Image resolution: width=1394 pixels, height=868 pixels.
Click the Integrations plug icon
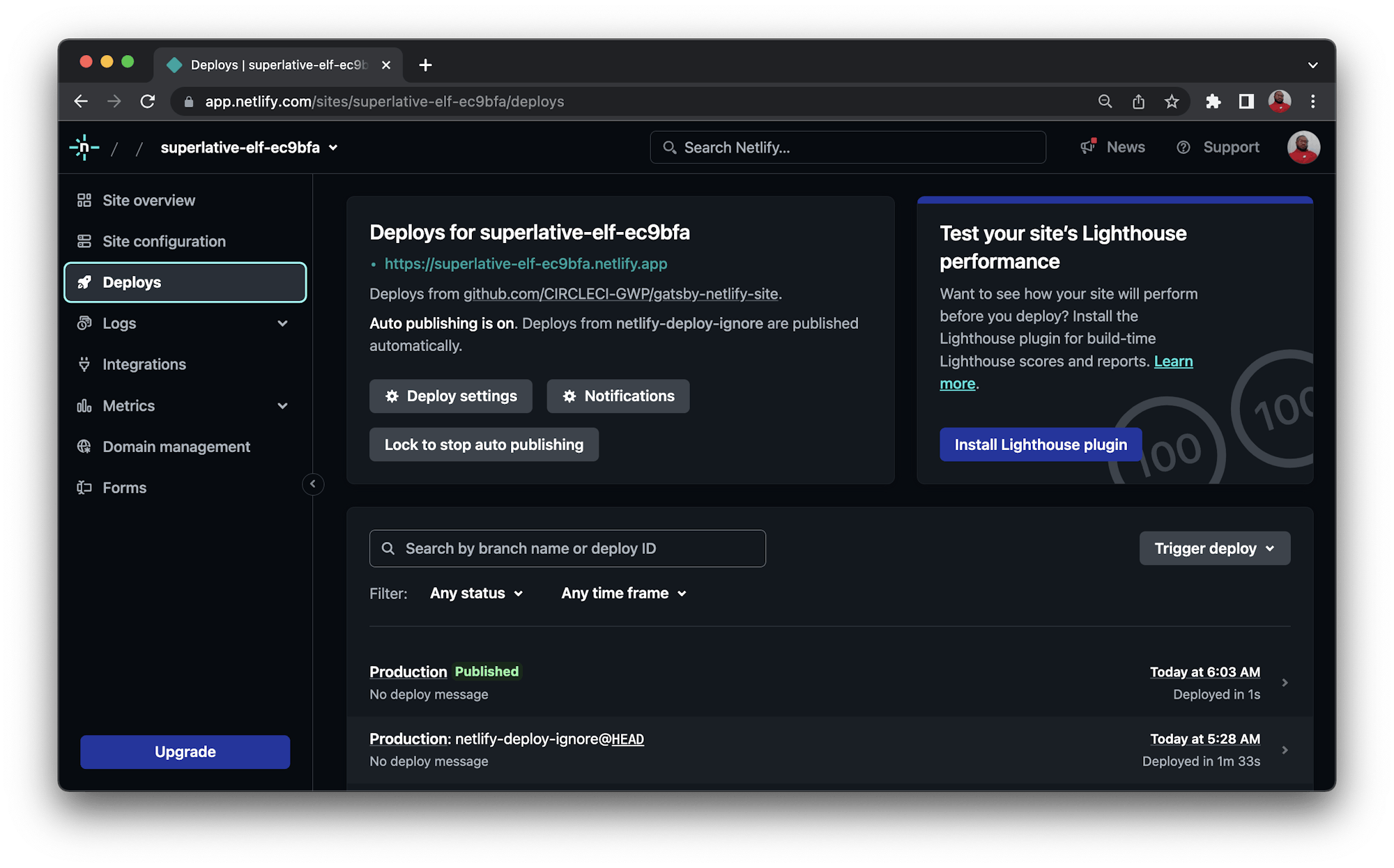tap(84, 364)
